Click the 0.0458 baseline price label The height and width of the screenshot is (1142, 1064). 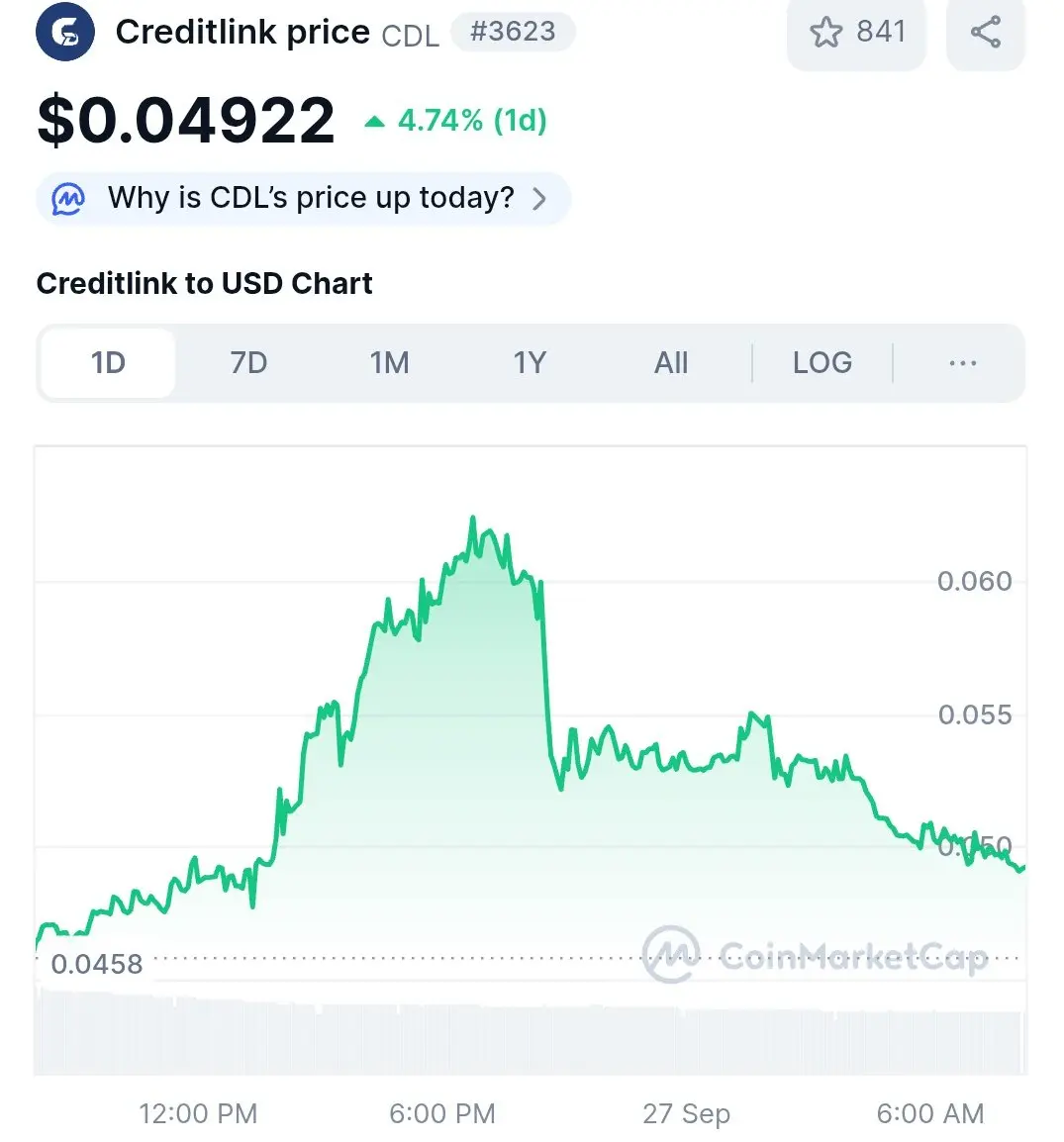(97, 964)
